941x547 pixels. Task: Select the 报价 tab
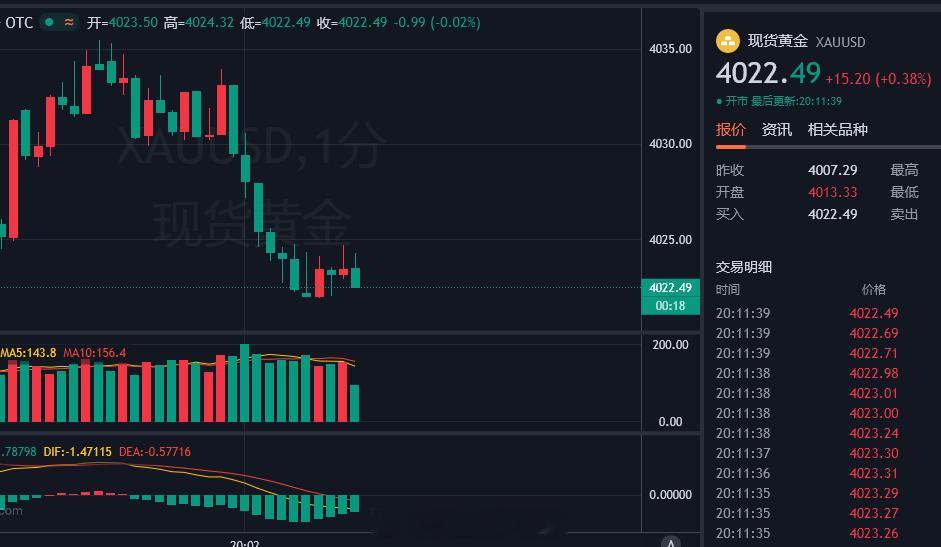pyautogui.click(x=730, y=129)
